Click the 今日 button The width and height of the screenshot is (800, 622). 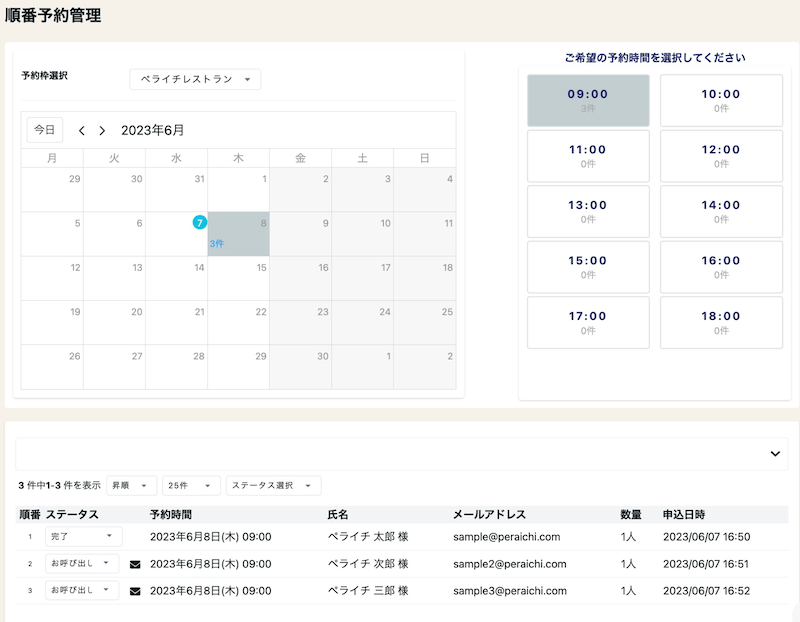point(44,130)
